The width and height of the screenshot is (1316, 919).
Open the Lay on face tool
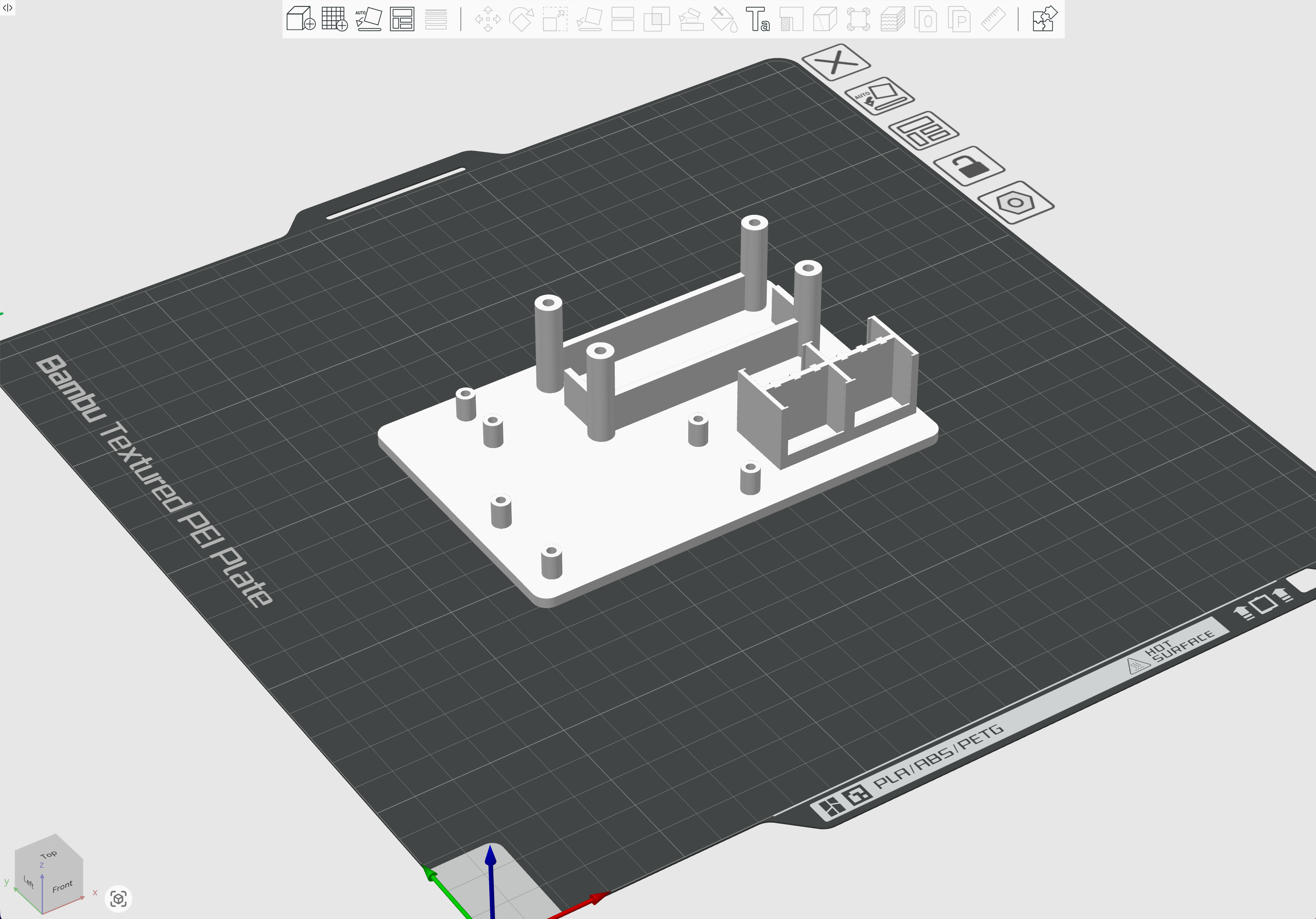[x=590, y=20]
